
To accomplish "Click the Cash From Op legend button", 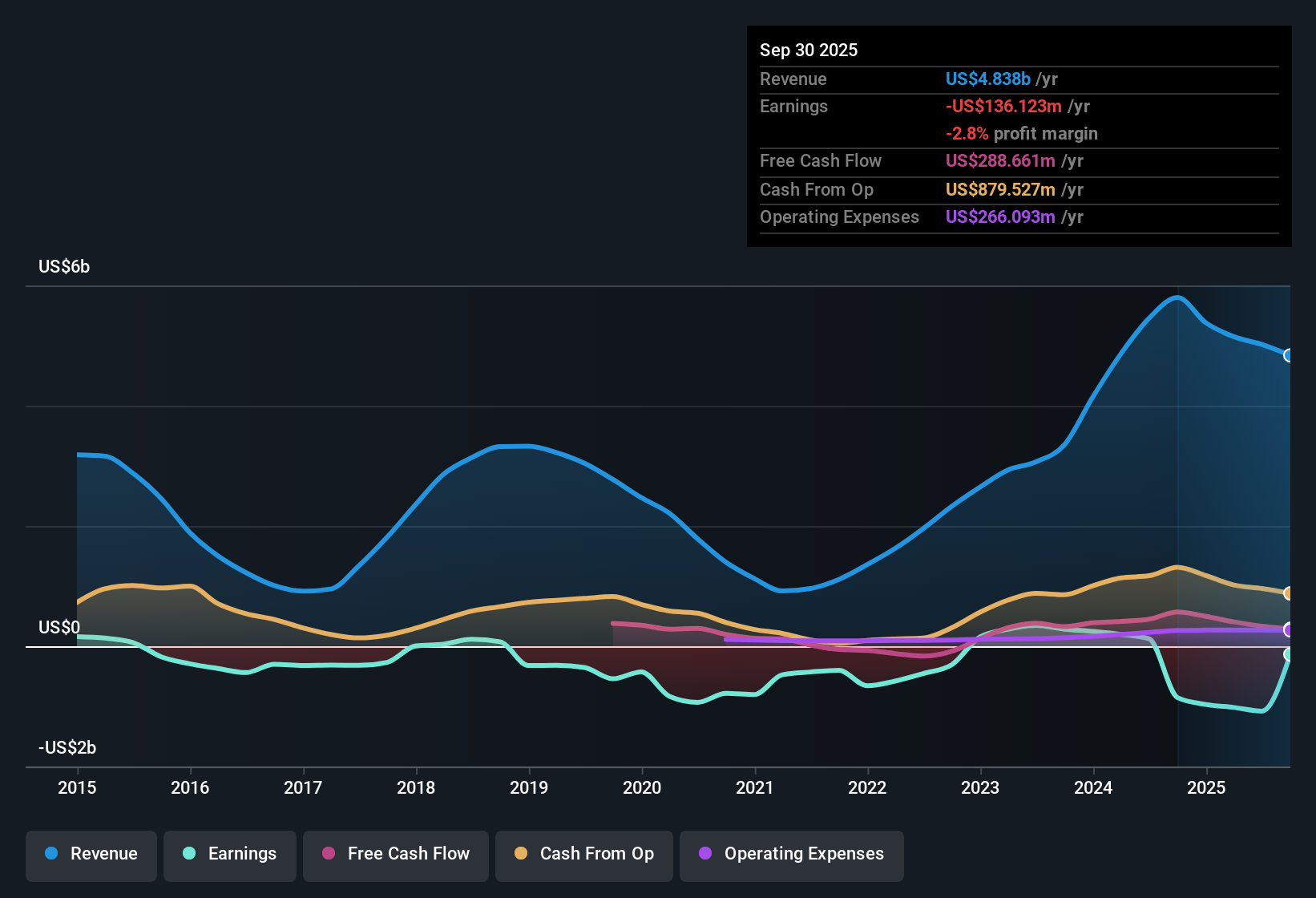I will pyautogui.click(x=583, y=854).
